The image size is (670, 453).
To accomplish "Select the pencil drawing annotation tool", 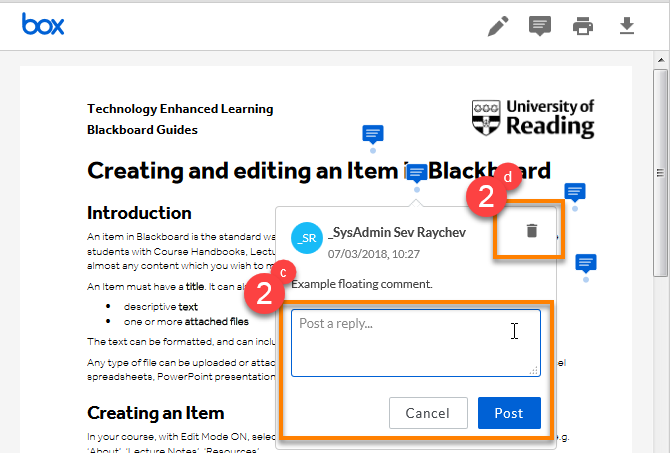I will click(x=498, y=26).
